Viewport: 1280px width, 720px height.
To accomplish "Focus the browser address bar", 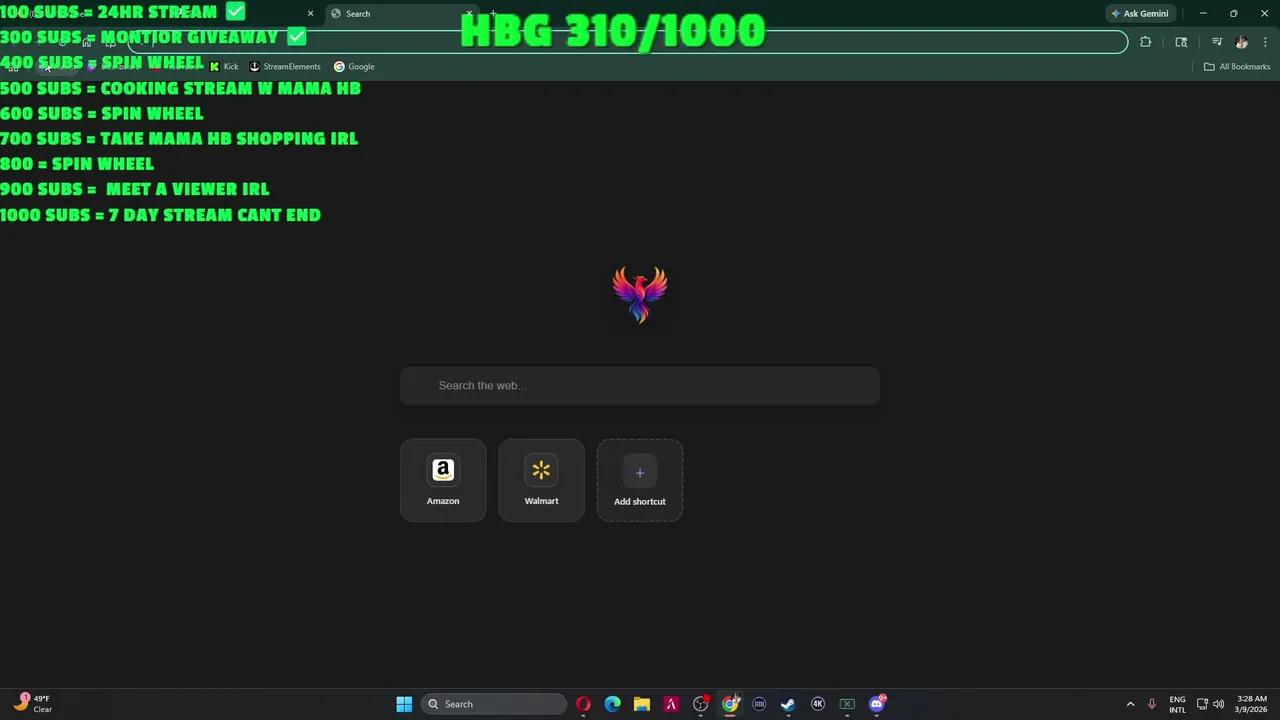I will point(628,42).
